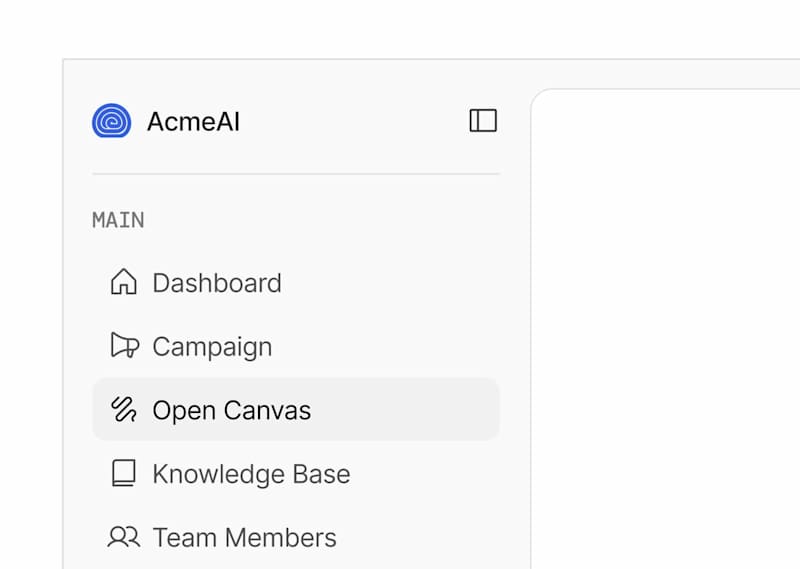Go to the Campaign section
Screen dimensions: 800x569
point(212,346)
